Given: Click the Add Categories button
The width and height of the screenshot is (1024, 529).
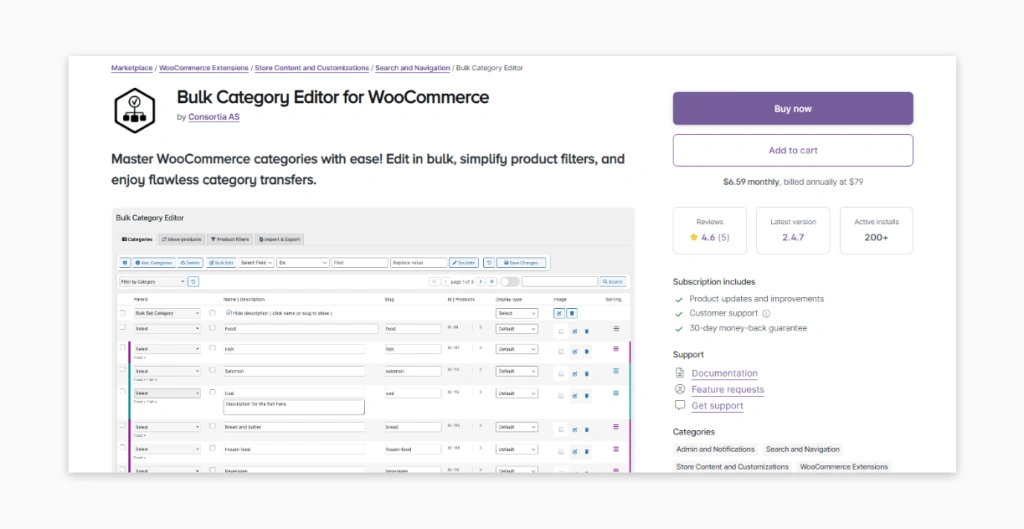Looking at the screenshot, I should pos(154,263).
